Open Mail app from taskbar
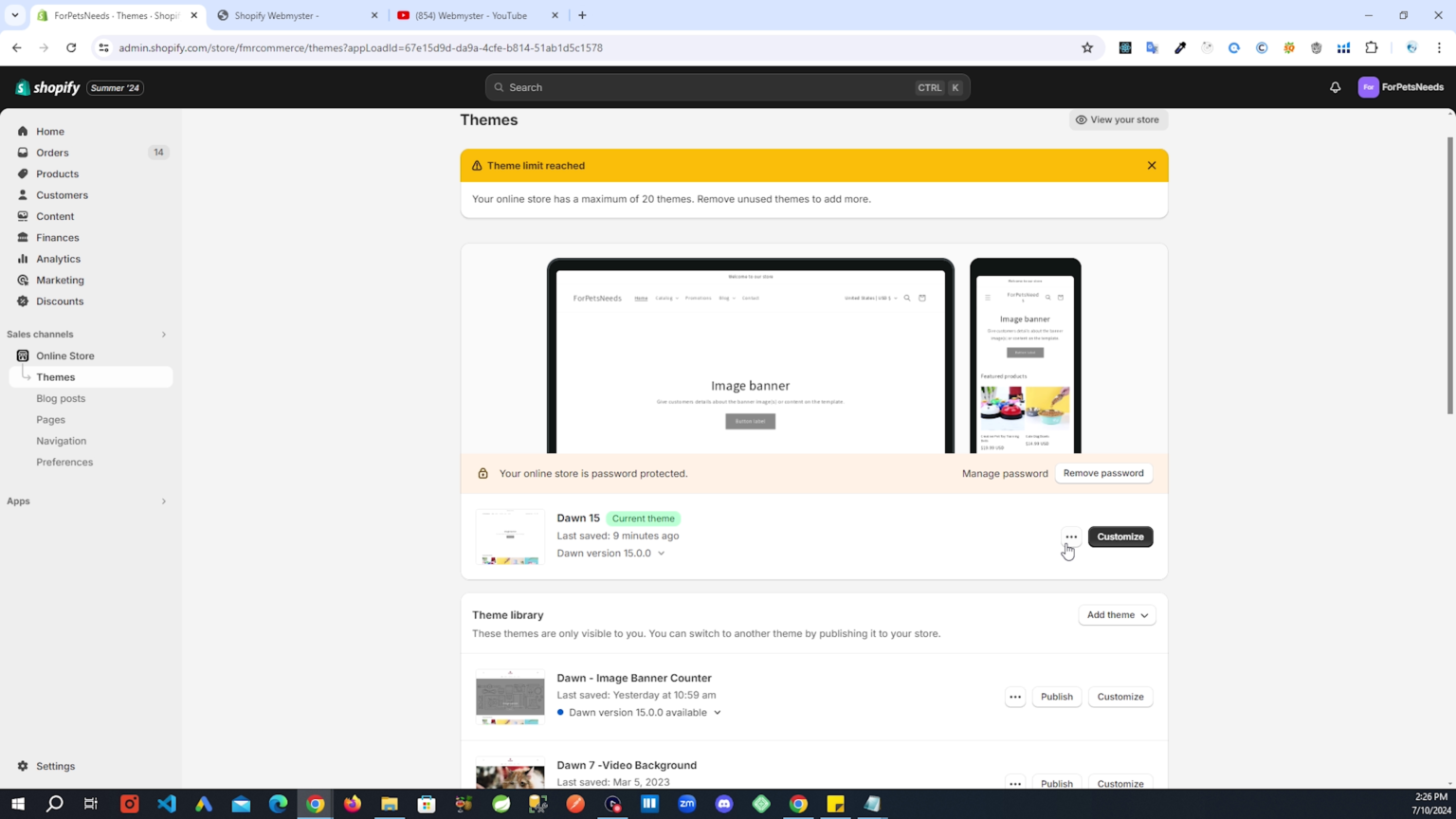 pos(241,804)
